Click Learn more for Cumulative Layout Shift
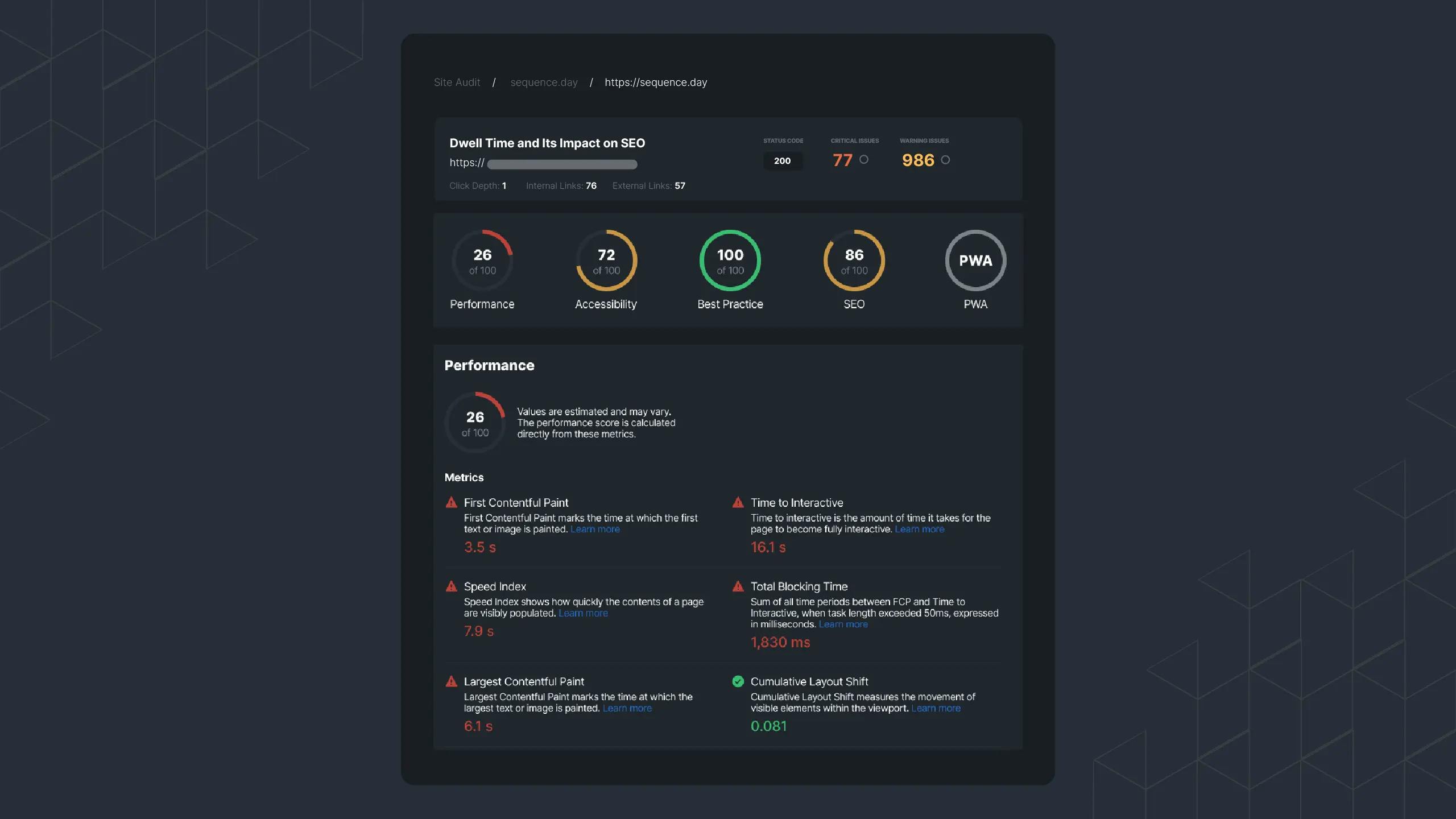Screen dimensions: 1456x819 935,708
